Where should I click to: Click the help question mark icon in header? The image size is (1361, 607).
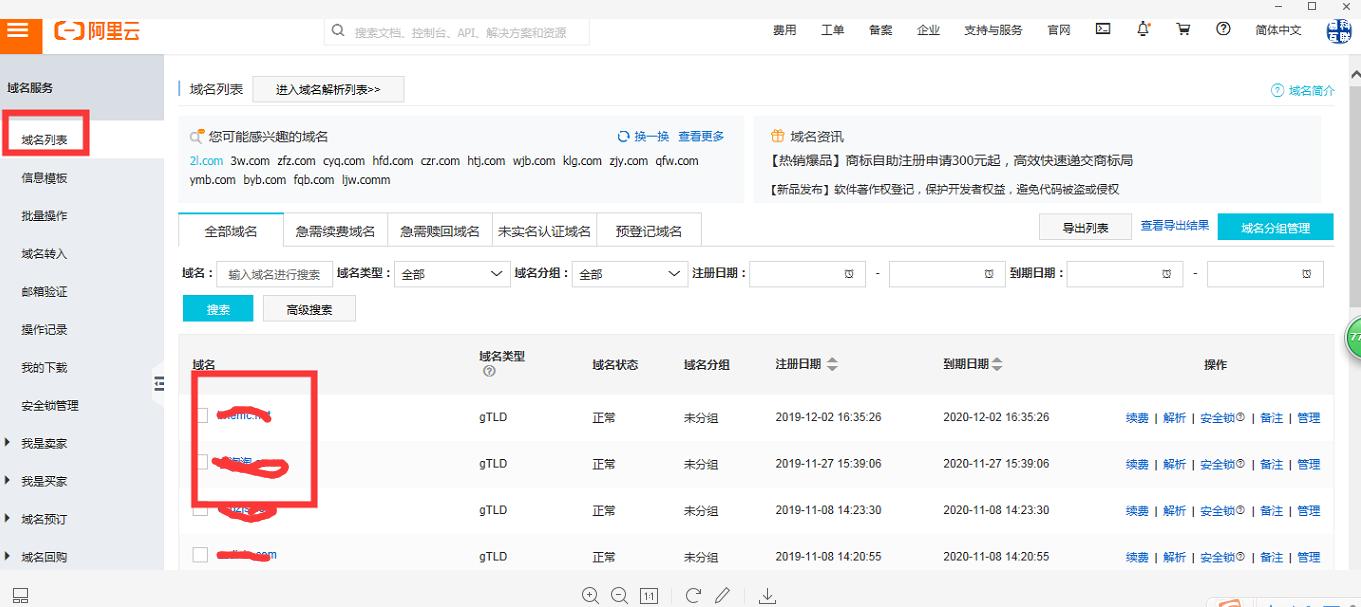(x=1223, y=30)
